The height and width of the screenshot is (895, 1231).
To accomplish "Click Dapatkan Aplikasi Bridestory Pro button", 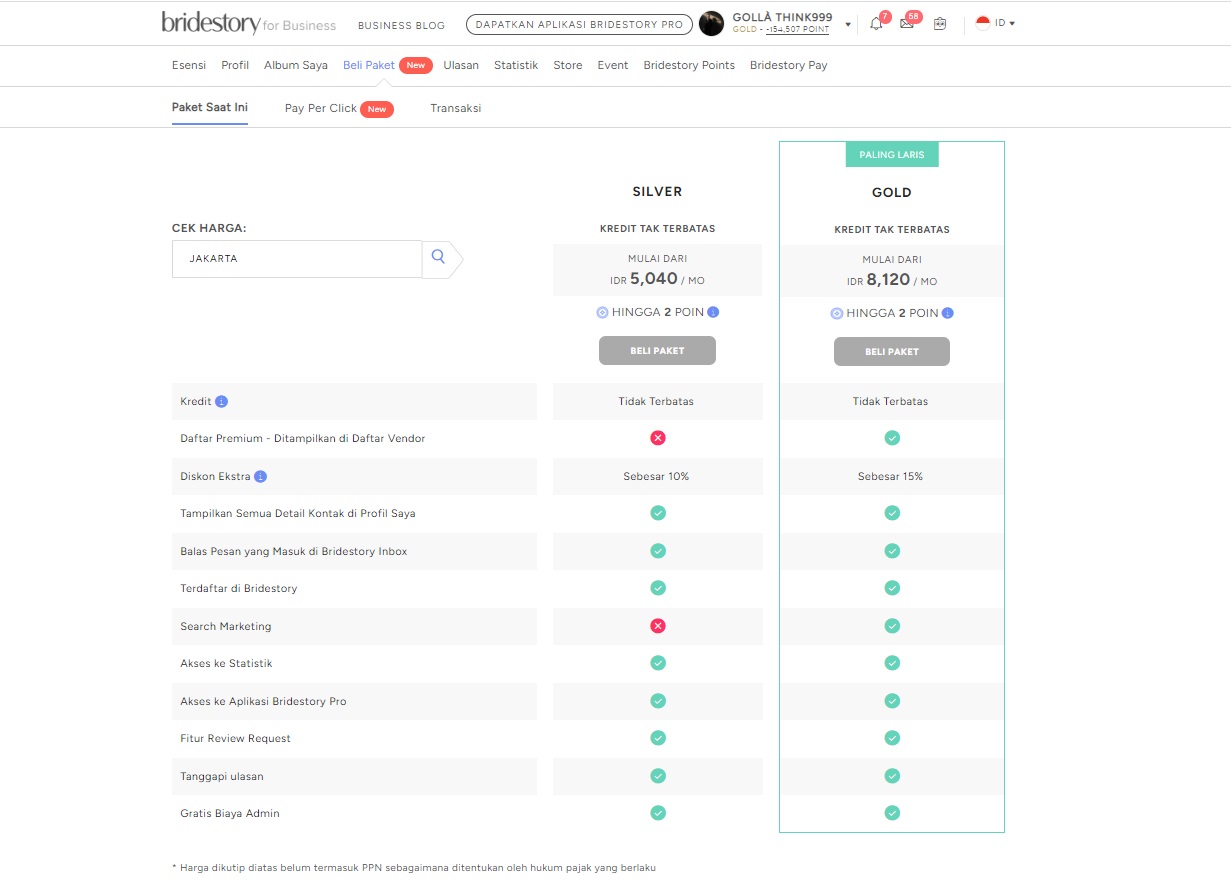I will 579,25.
